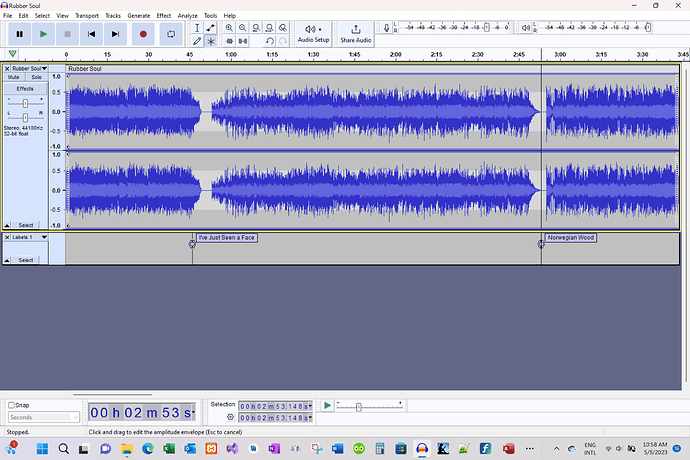
Task: Click the Undo arrow icon
Action: (x=269, y=41)
